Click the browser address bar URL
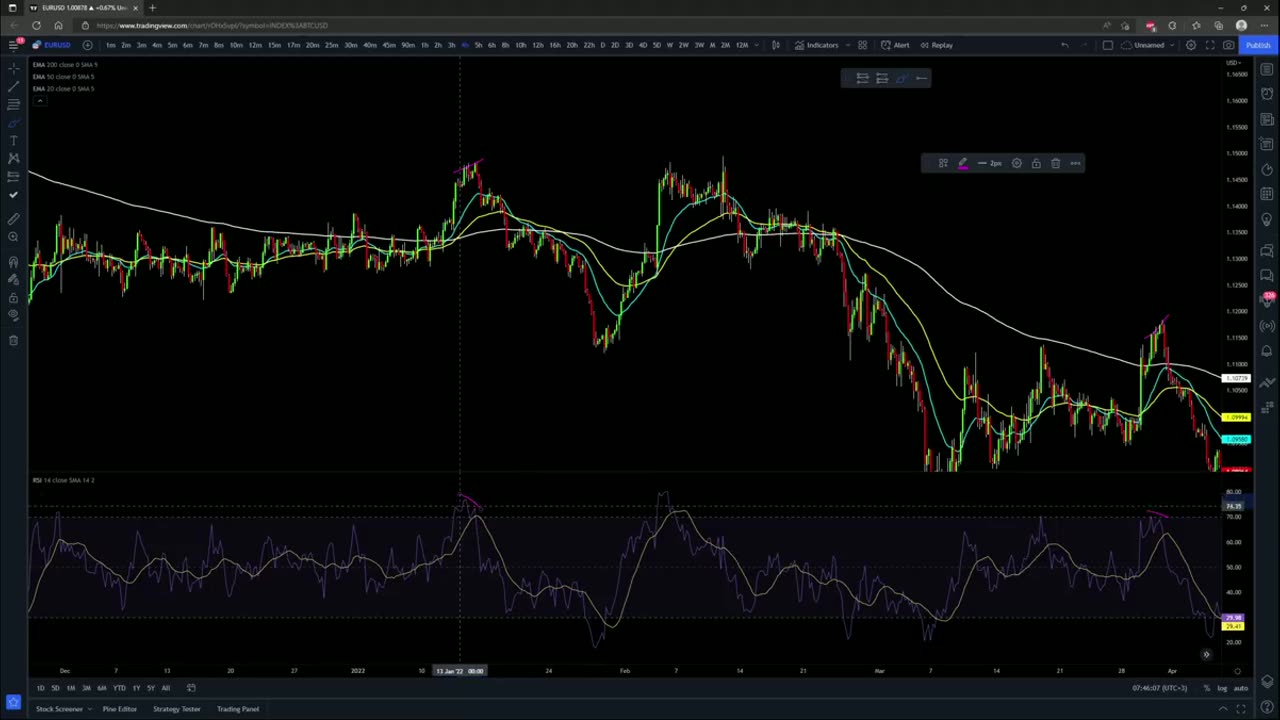 click(x=212, y=25)
